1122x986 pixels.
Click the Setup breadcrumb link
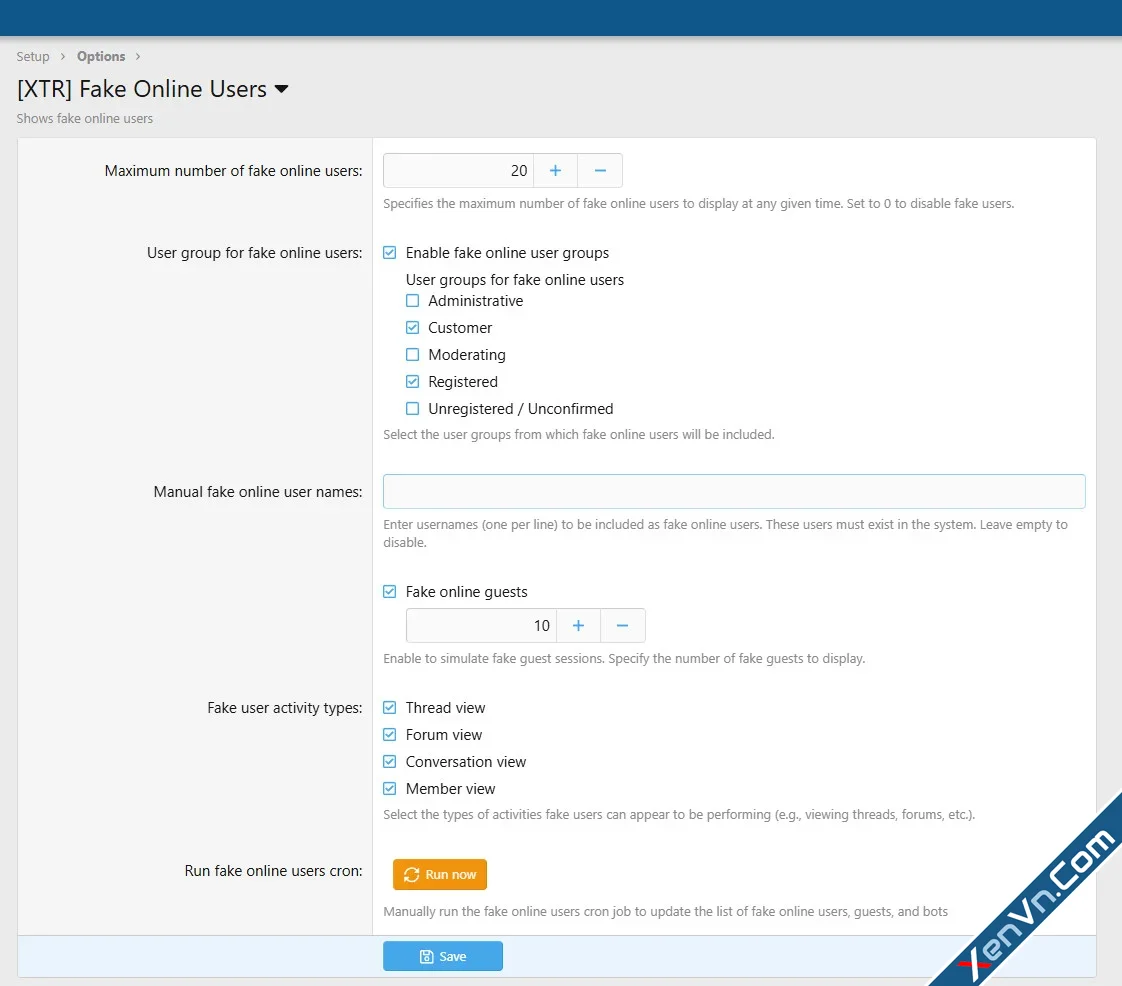tap(33, 56)
